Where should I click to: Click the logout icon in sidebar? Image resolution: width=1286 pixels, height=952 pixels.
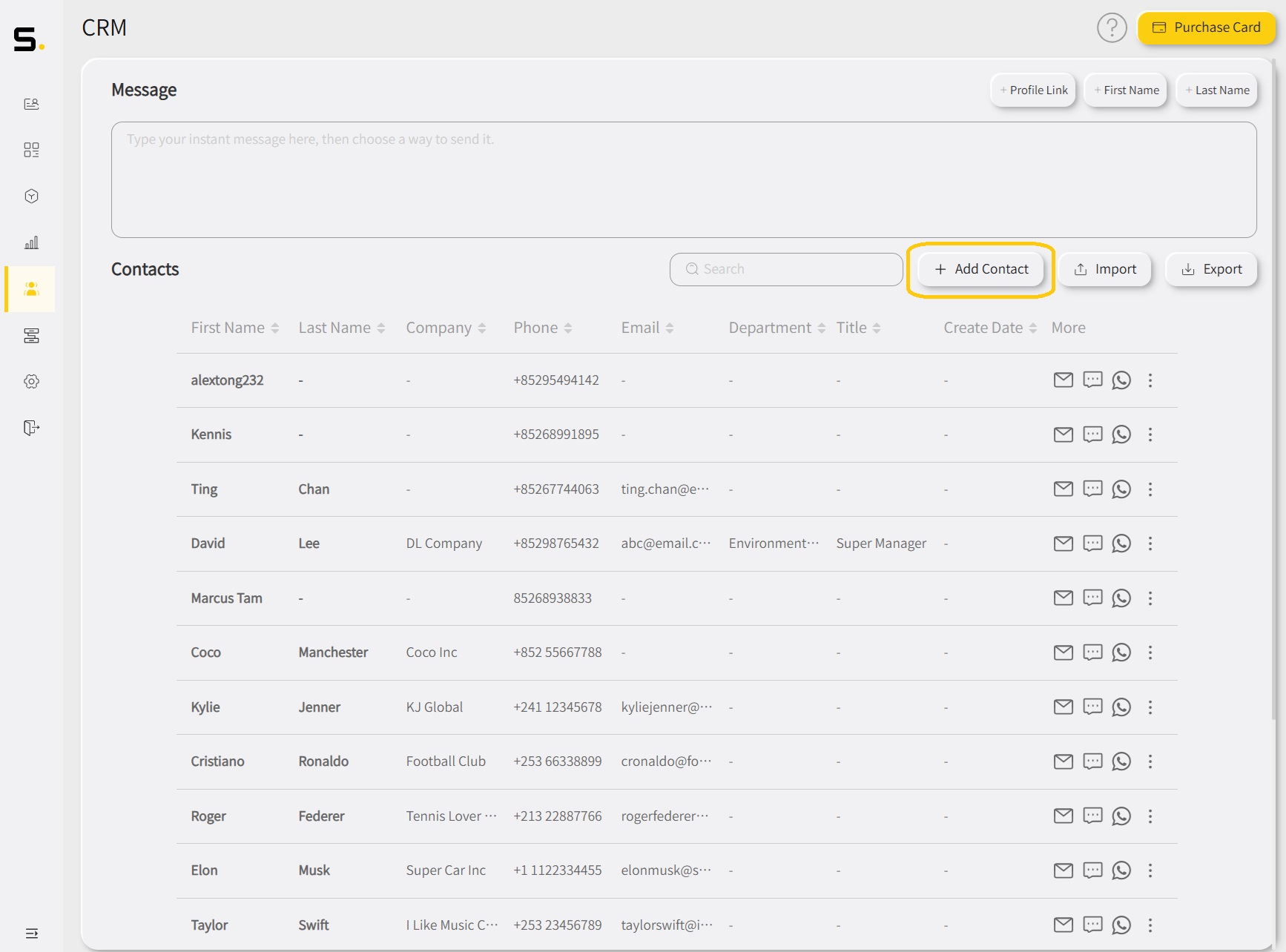[x=31, y=428]
